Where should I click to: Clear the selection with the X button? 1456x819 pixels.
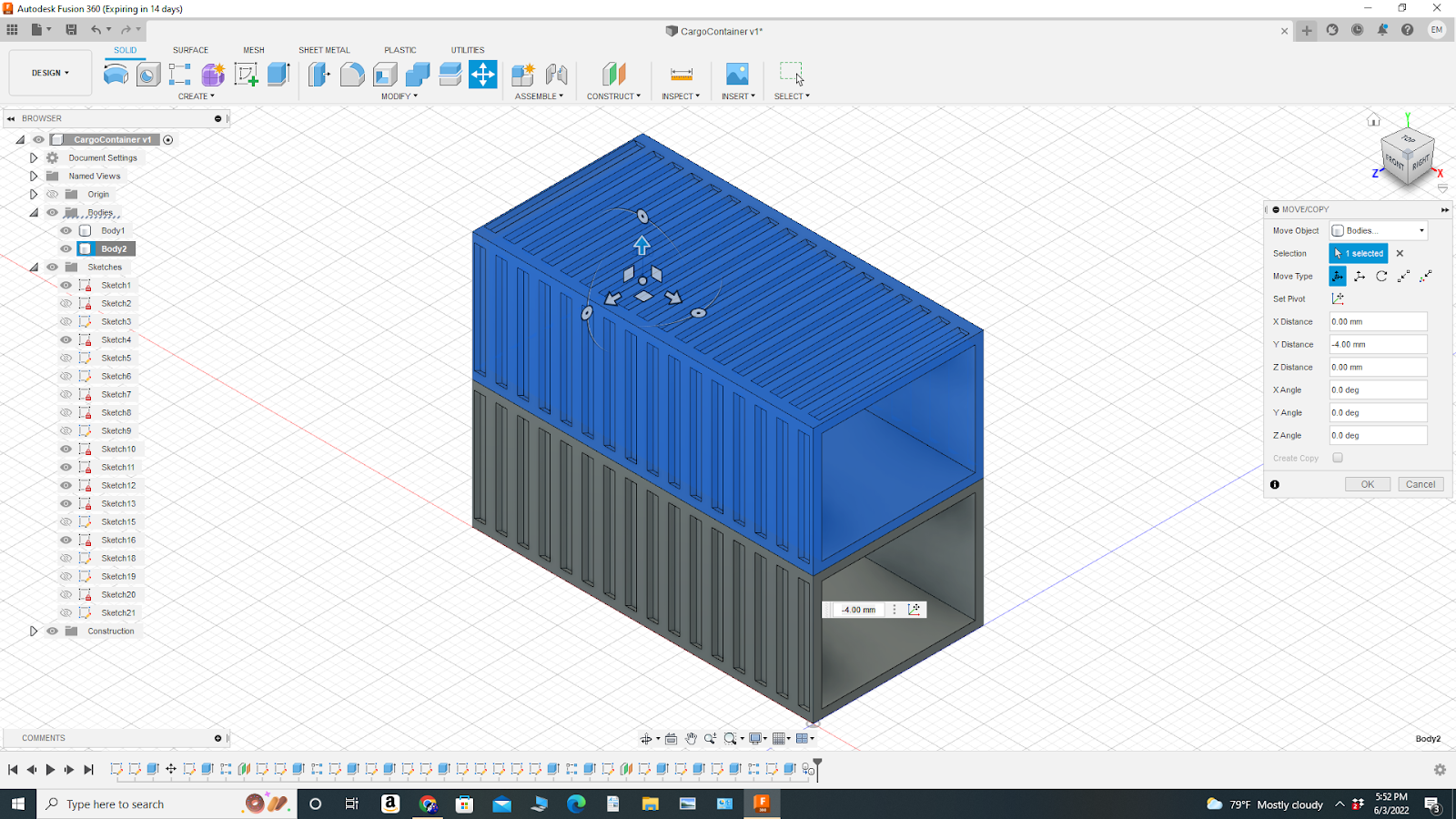1400,254
